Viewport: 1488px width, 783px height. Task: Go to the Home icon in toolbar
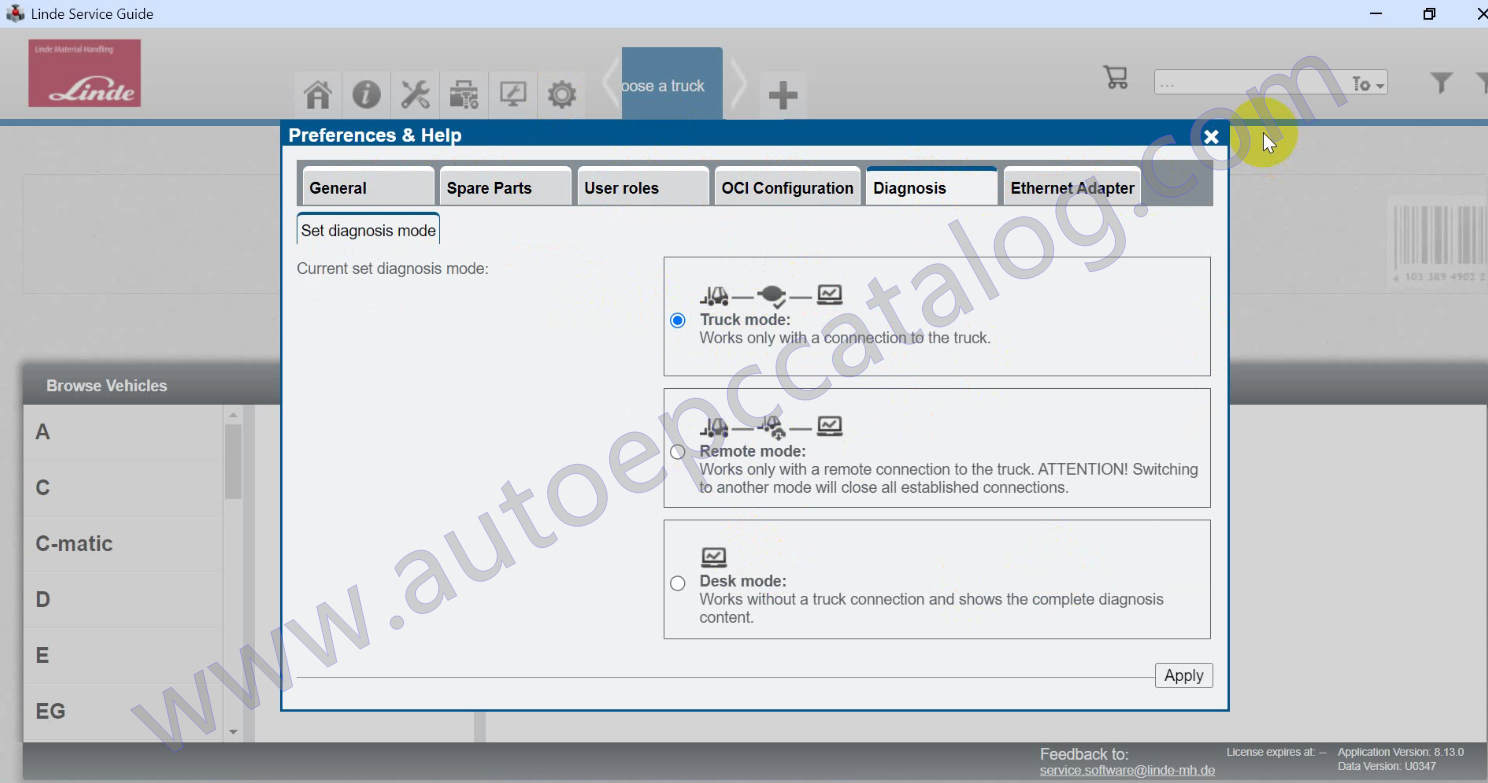pyautogui.click(x=317, y=95)
